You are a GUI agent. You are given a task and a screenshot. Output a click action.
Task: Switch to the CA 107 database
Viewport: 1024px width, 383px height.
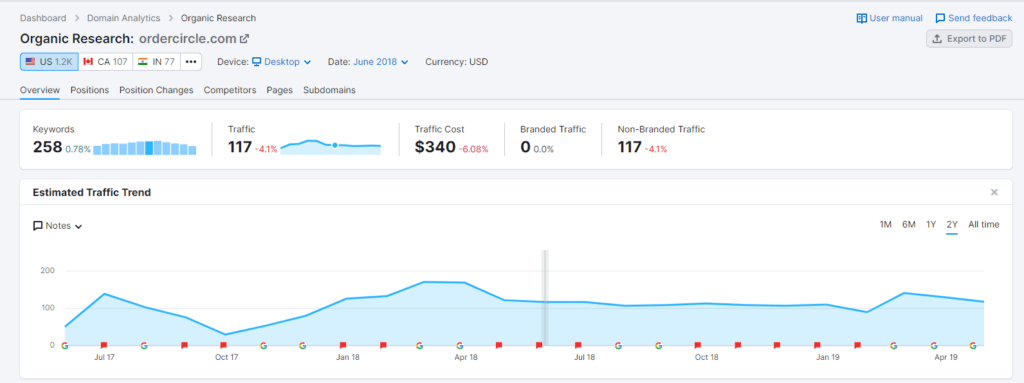coord(106,62)
